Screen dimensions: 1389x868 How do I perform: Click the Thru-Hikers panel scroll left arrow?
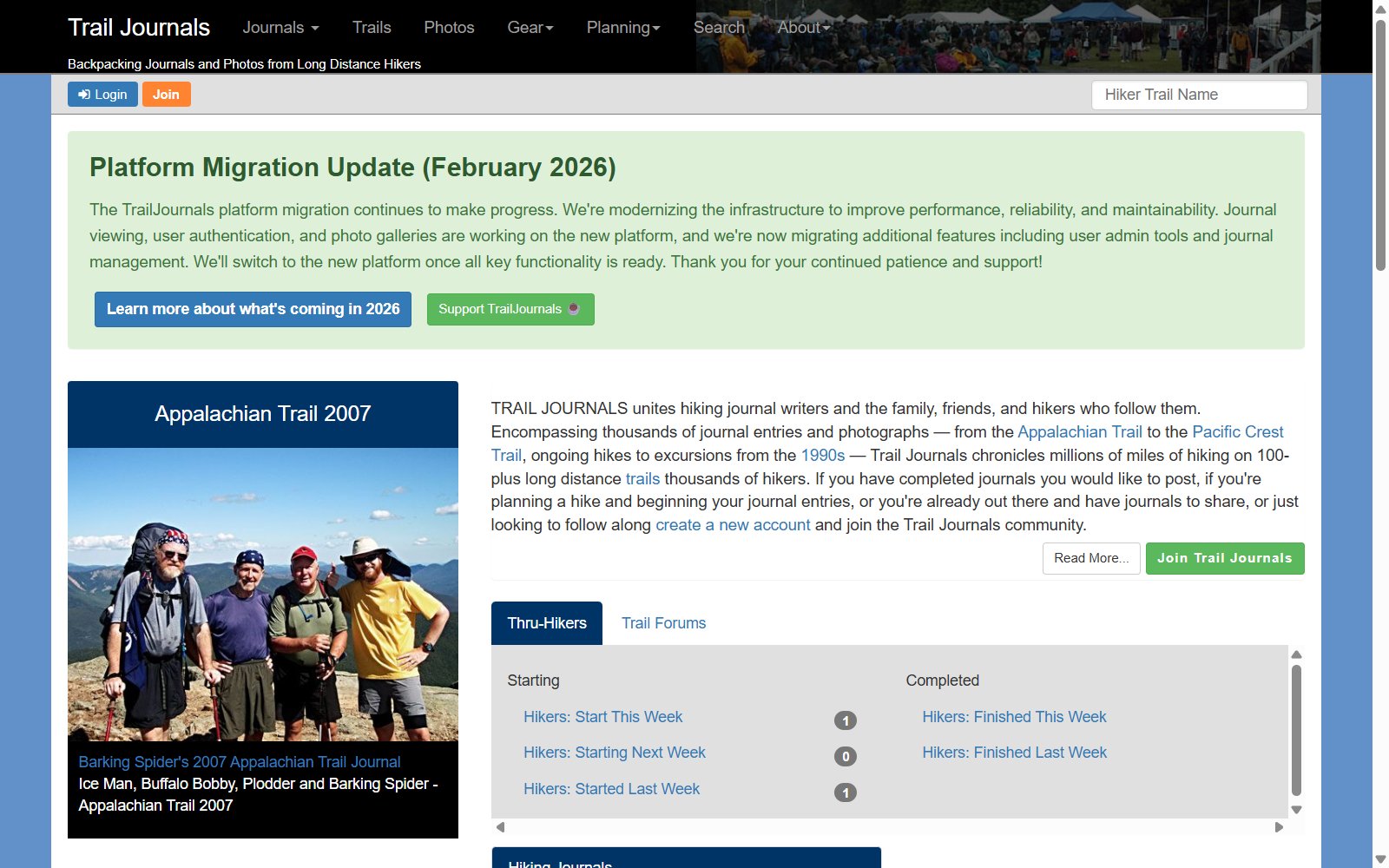click(x=500, y=827)
